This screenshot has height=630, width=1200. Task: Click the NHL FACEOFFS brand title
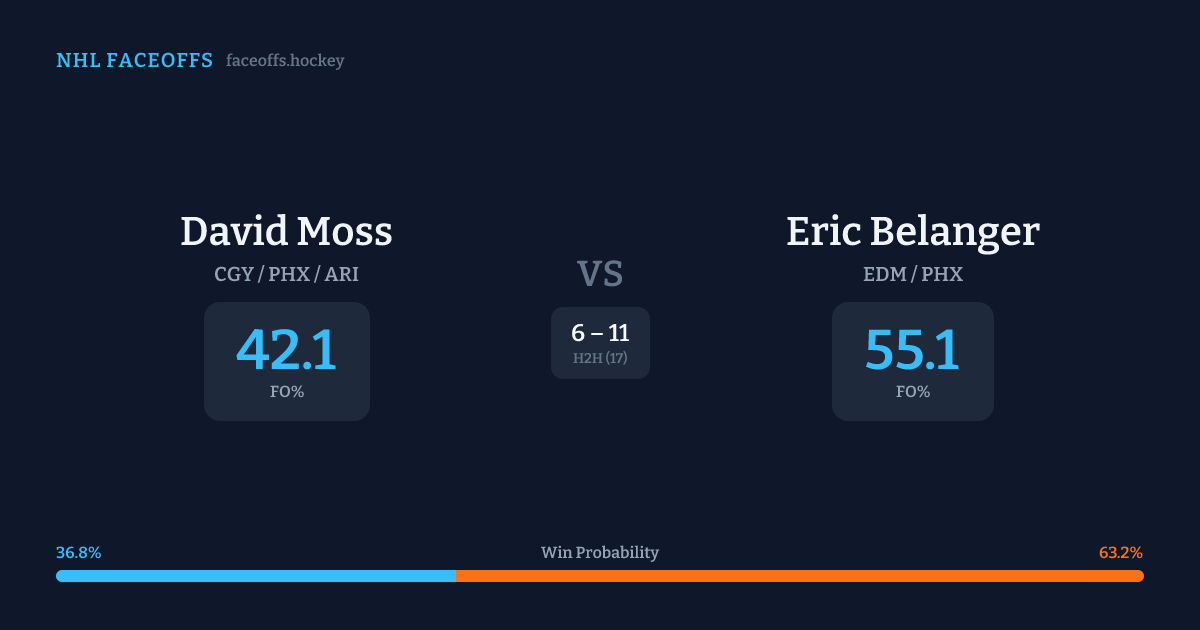pyautogui.click(x=134, y=61)
